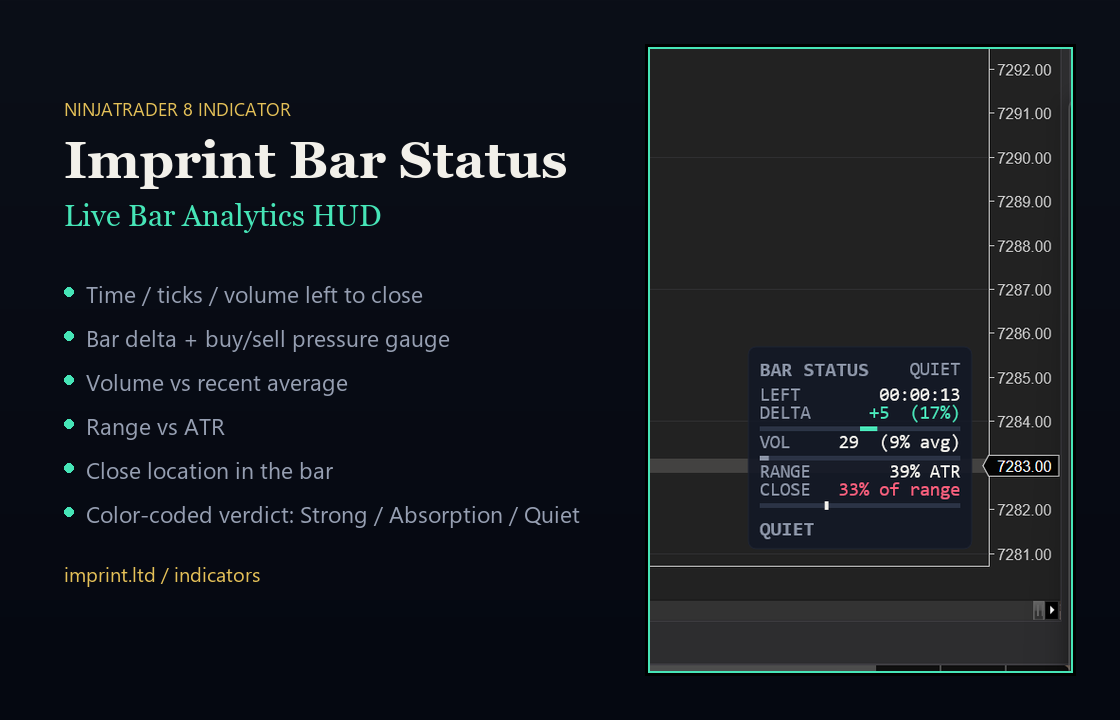Click the 7288.00 price axis label

pyautogui.click(x=1024, y=246)
